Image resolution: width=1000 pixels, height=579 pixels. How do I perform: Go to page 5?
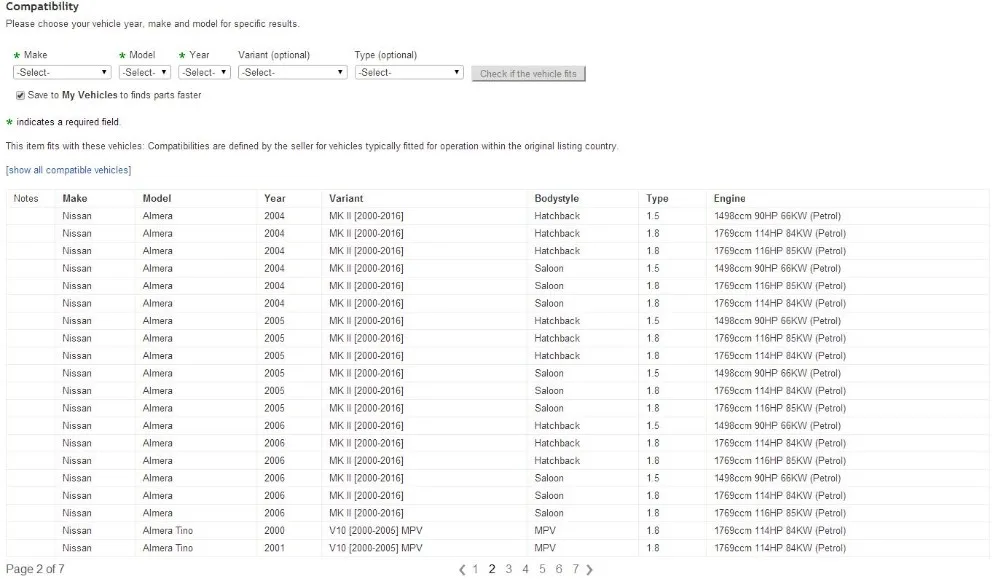tap(542, 569)
